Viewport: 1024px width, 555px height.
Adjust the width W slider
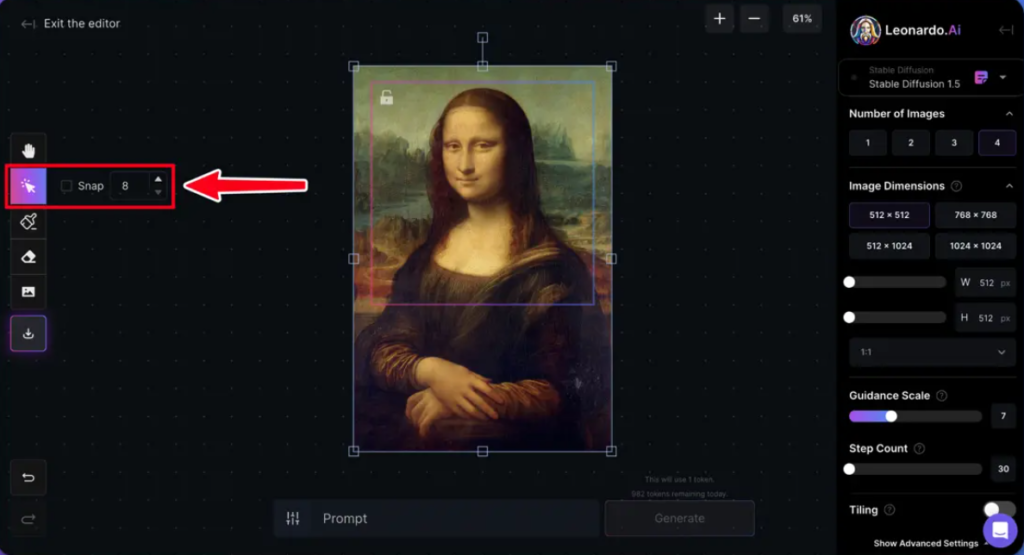(897, 282)
